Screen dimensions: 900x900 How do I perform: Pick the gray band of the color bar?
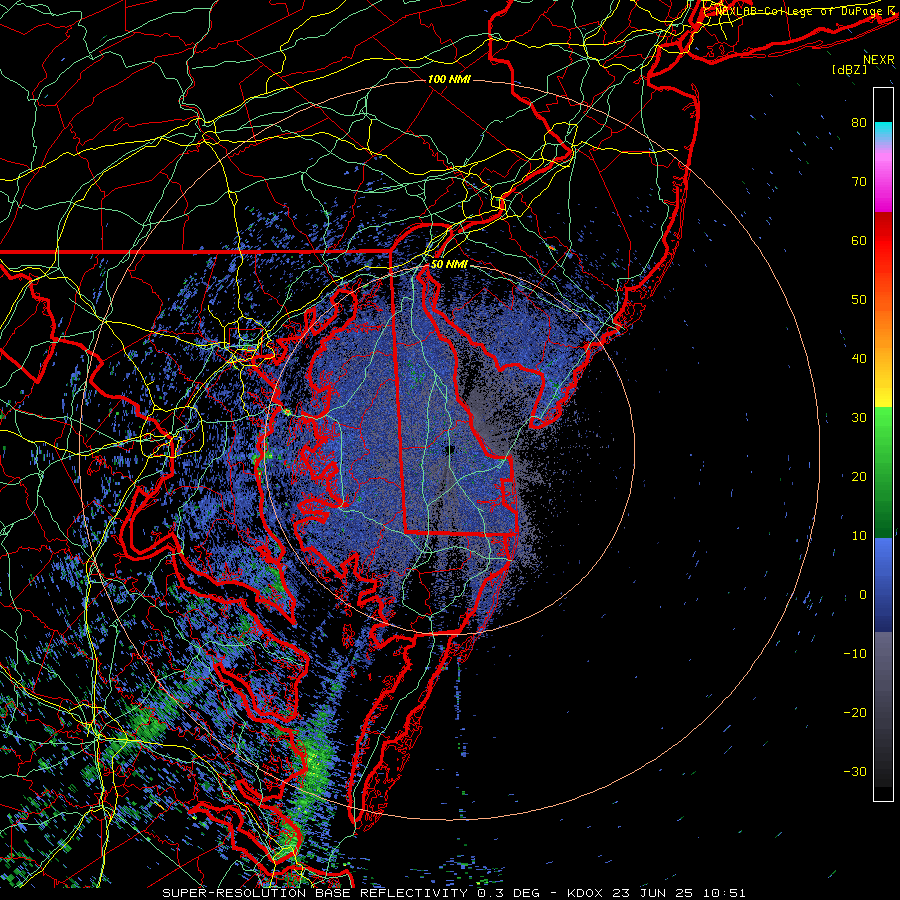(x=883, y=709)
